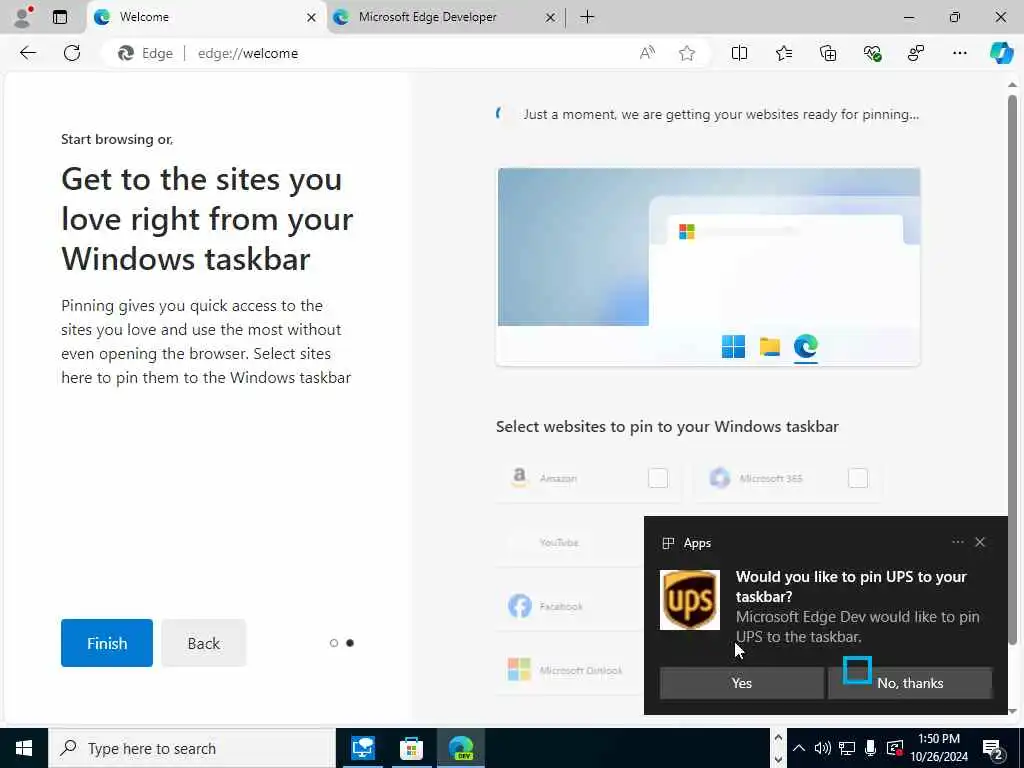1024x768 pixels.
Task: Select the second page indicator dot
Action: pyautogui.click(x=350, y=643)
